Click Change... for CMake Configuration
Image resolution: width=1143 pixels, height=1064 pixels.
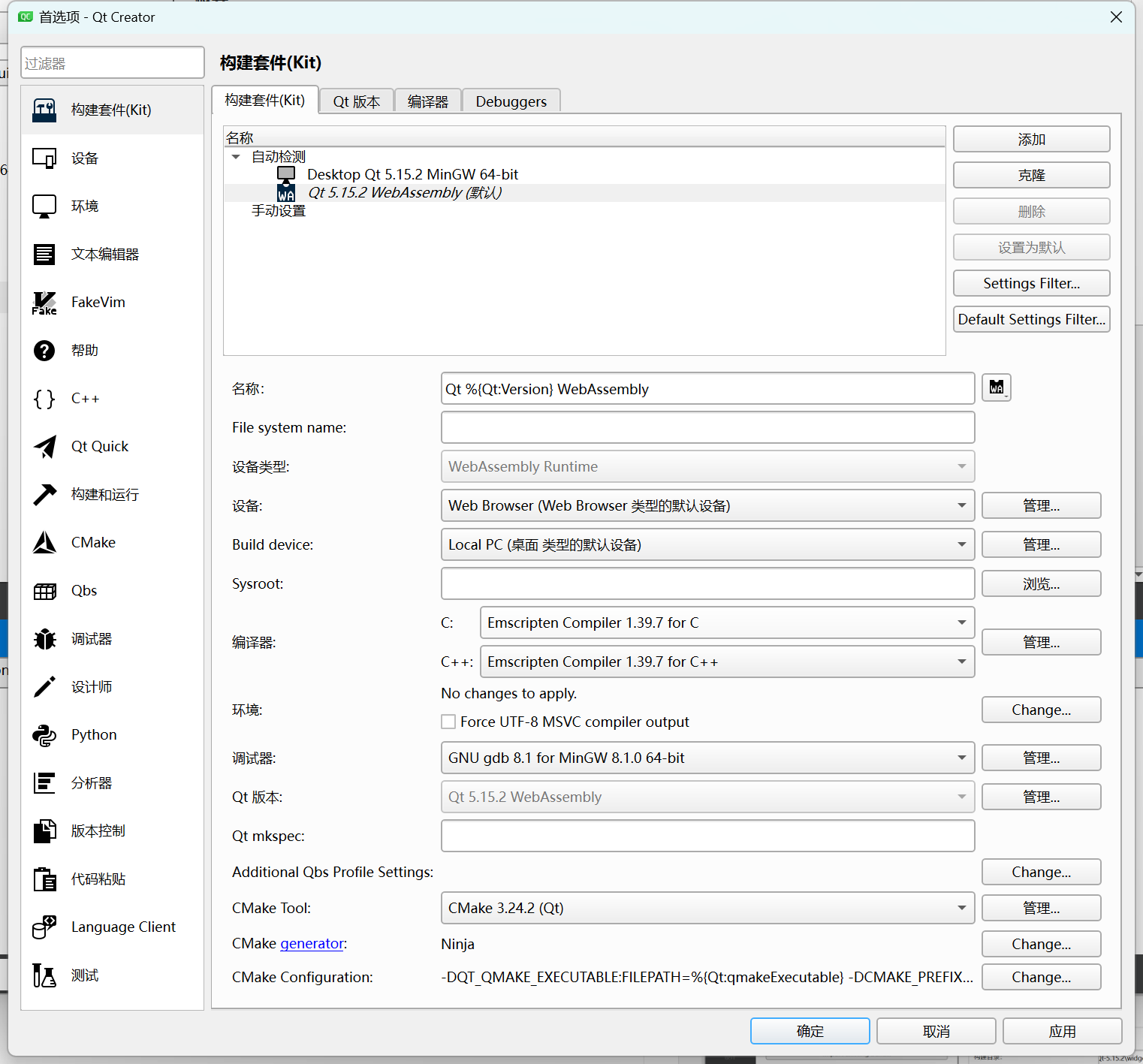[1042, 977]
